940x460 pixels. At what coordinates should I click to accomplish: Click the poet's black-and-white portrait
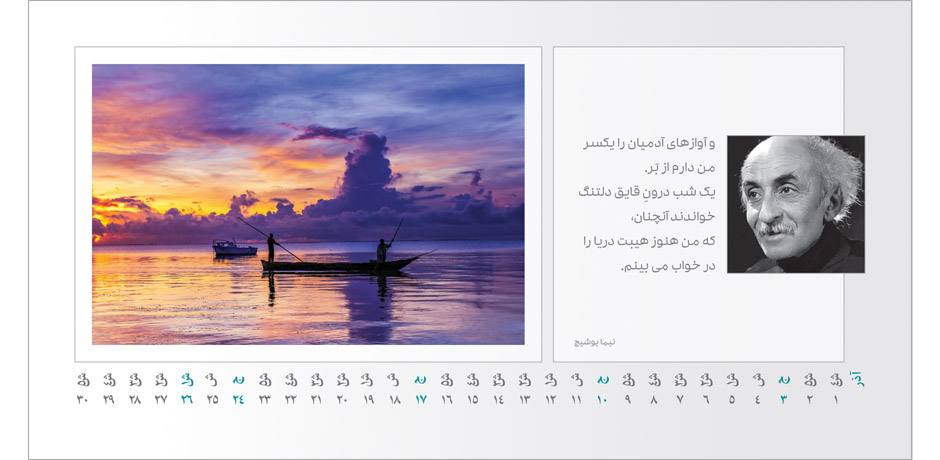coord(795,204)
